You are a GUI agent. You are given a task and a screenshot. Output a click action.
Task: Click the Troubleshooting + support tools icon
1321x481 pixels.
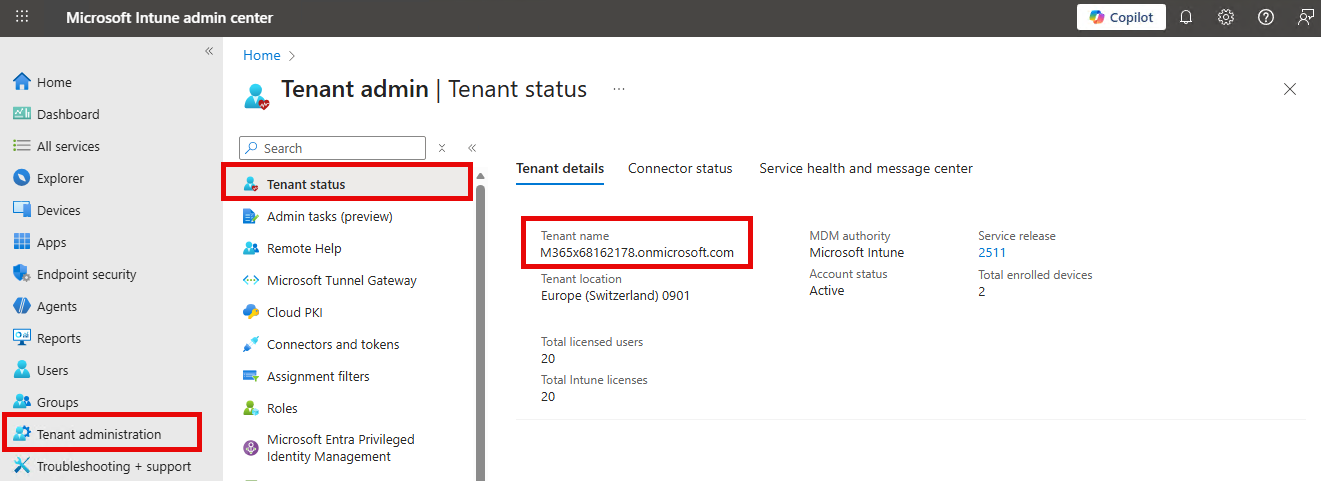(22, 466)
